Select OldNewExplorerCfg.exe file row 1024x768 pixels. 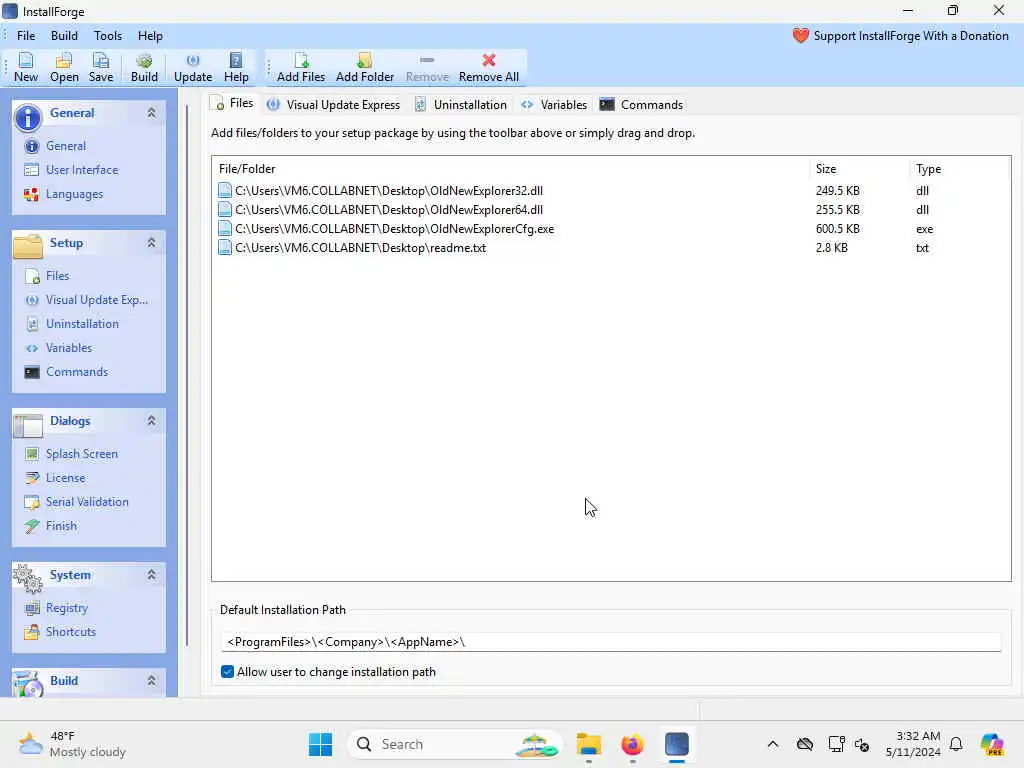[611, 229]
